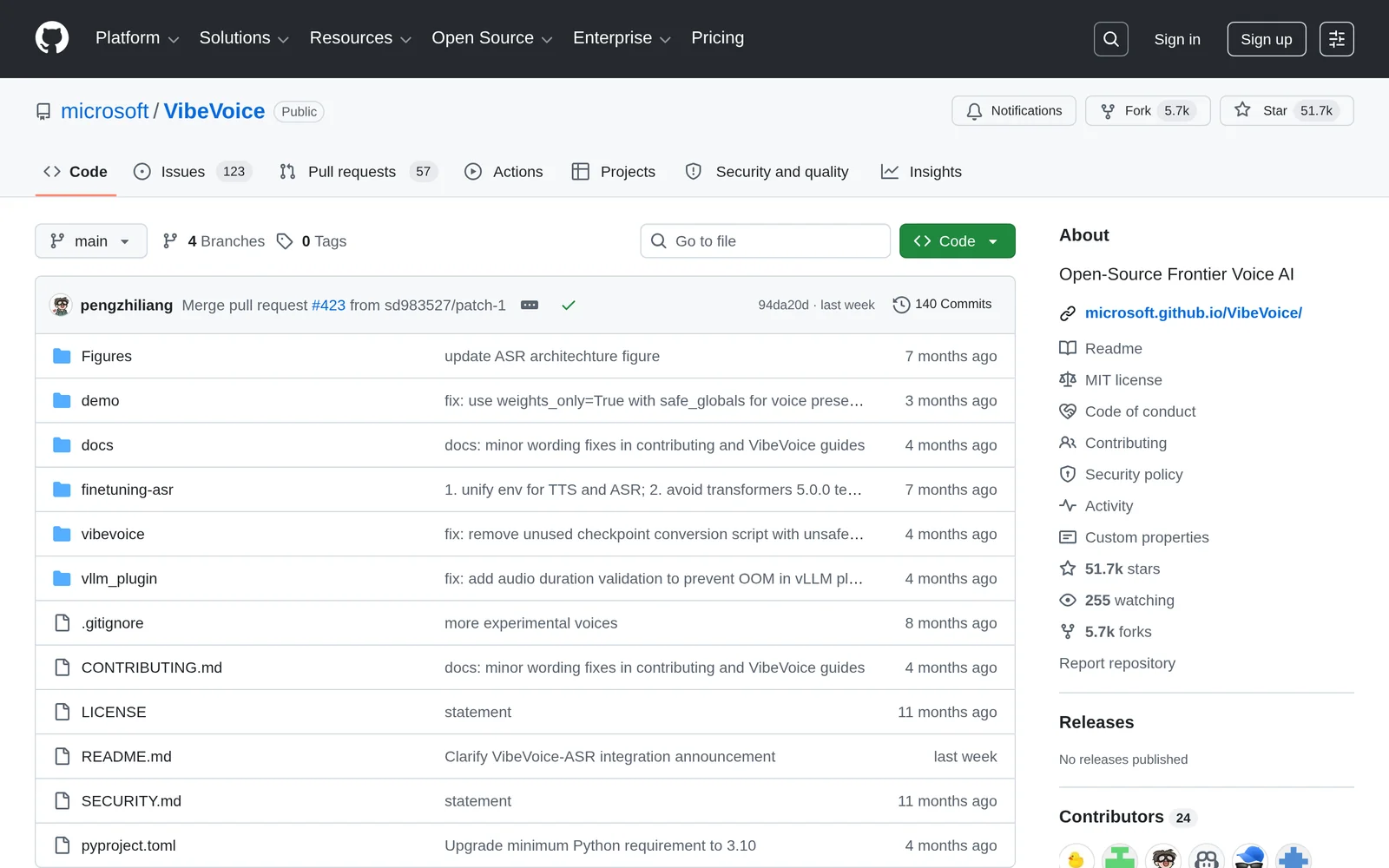The width and height of the screenshot is (1389, 868).
Task: Expand commit message ellipsis button
Action: tap(530, 306)
